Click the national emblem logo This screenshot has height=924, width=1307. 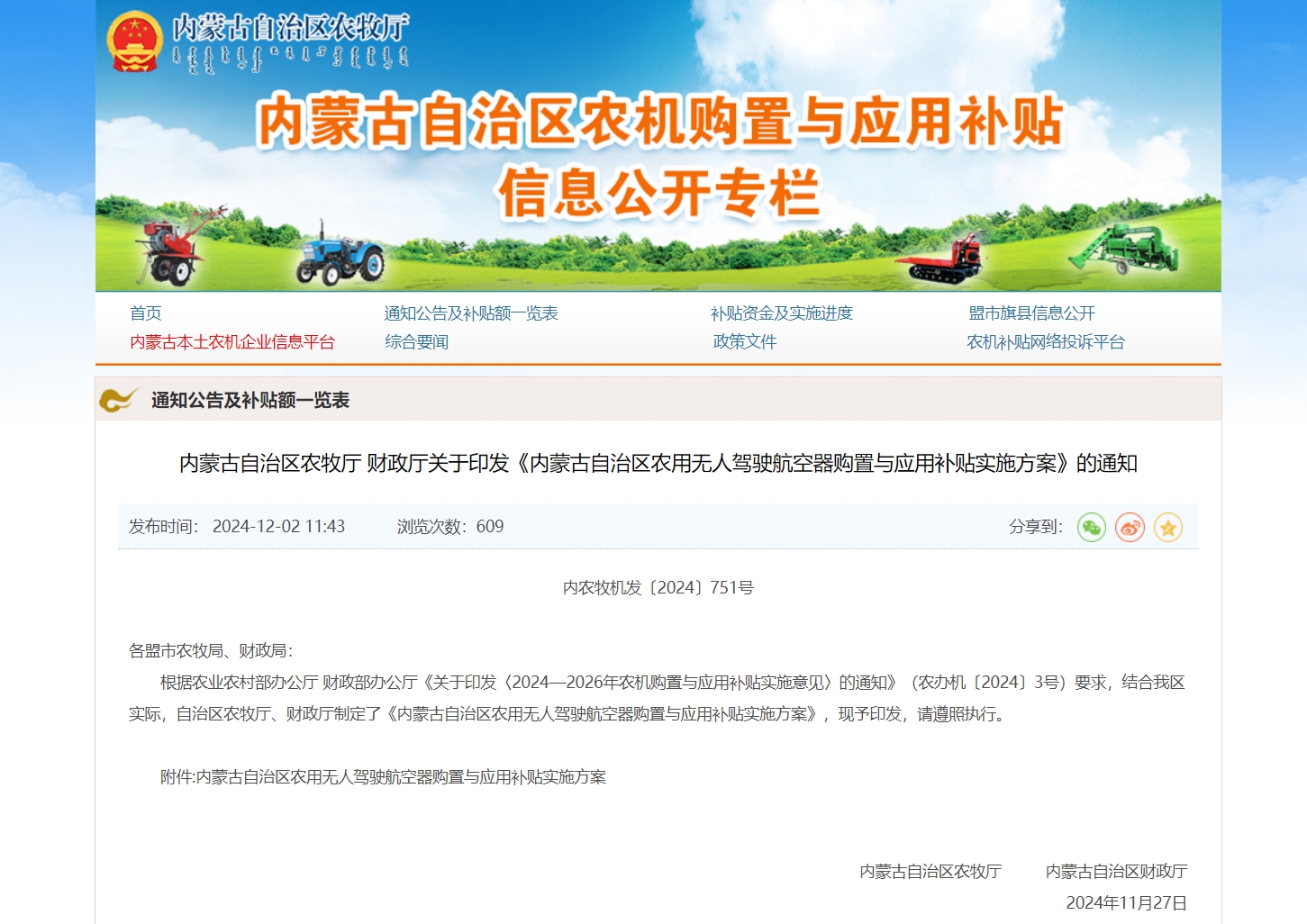(x=134, y=41)
